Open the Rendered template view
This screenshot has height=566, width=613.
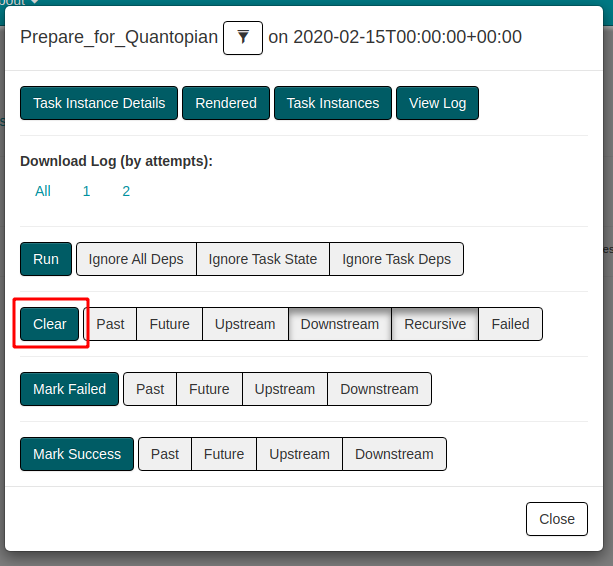click(226, 103)
